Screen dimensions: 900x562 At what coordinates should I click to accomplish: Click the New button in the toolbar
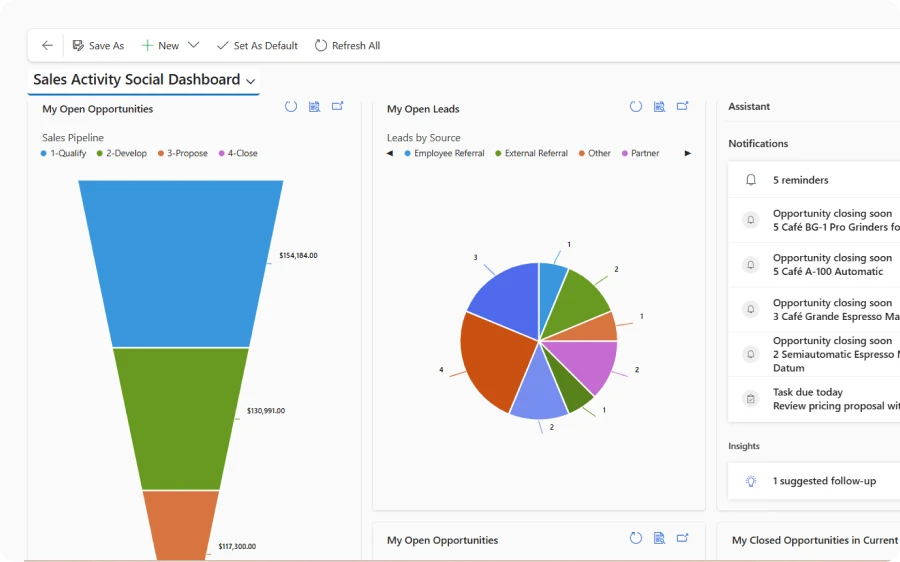click(x=160, y=45)
